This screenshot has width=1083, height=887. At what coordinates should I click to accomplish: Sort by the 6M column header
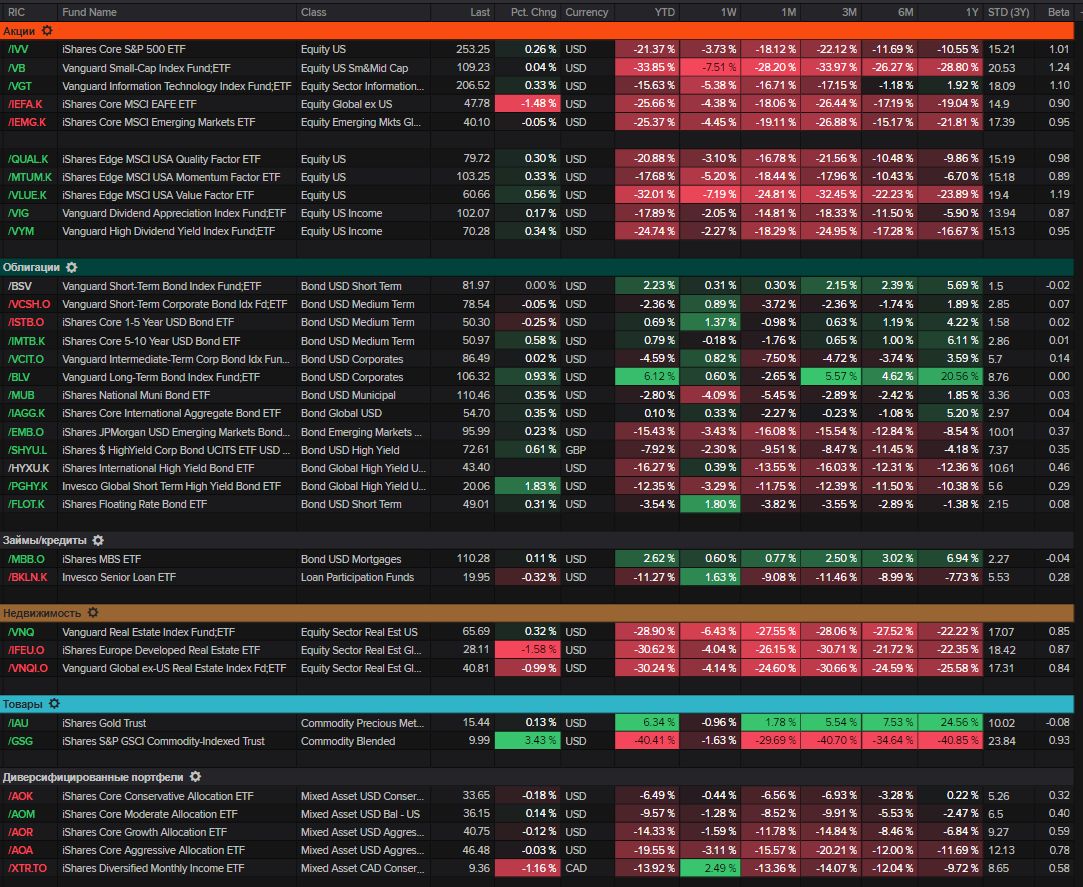pos(905,12)
